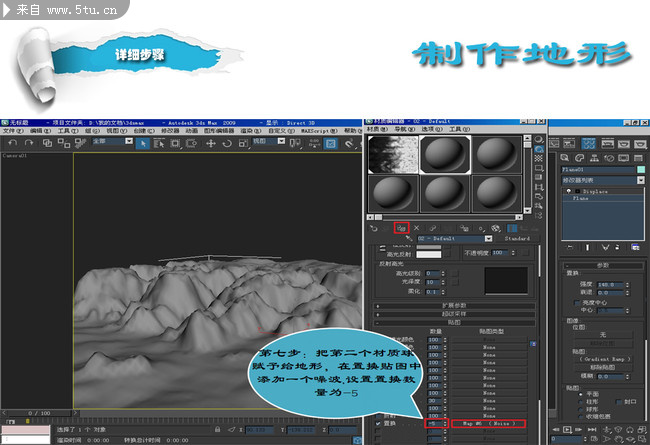This screenshot has height=445, width=650.
Task: Click the Undo arrow in main toolbar
Action: (x=8, y=143)
